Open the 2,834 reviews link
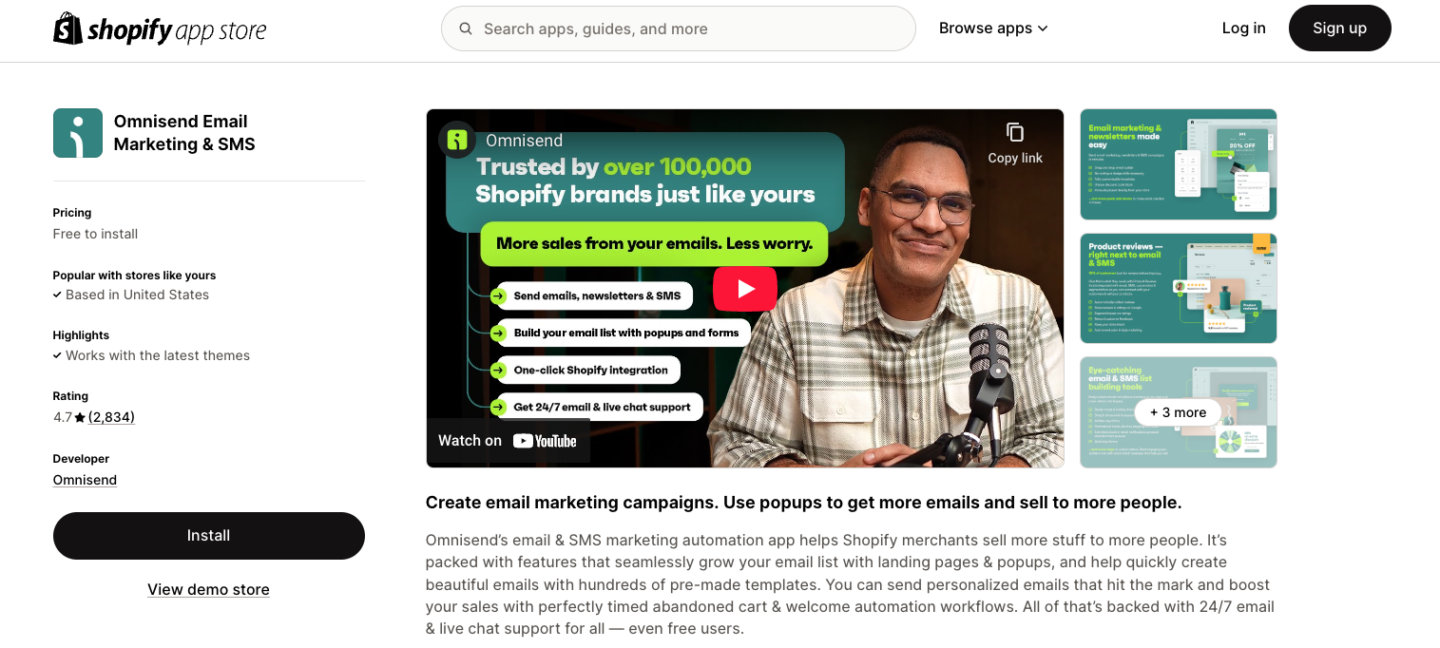Viewport: 1440px width, 648px height. (111, 417)
